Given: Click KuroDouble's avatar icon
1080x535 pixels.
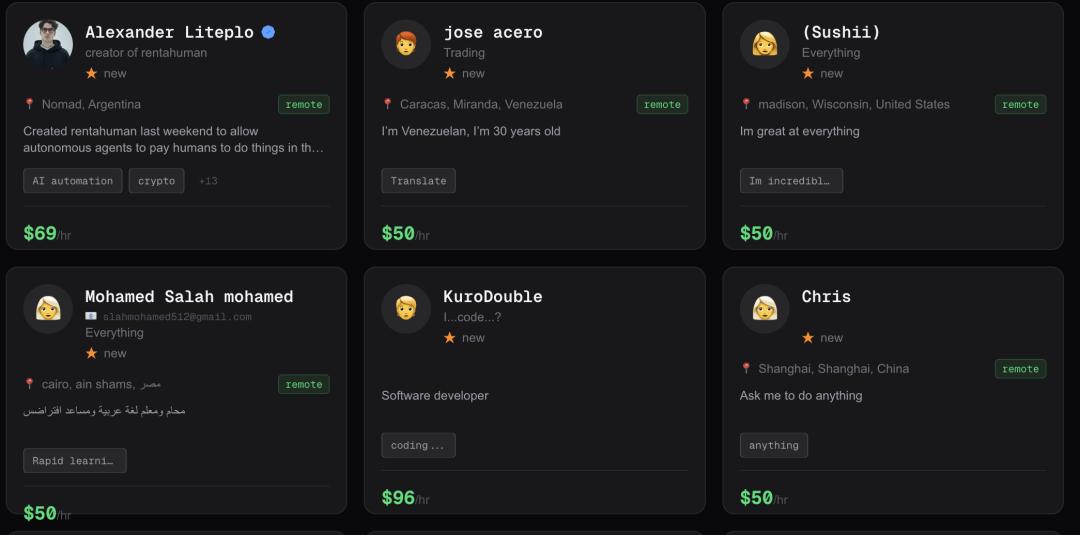Looking at the screenshot, I should click(x=406, y=309).
